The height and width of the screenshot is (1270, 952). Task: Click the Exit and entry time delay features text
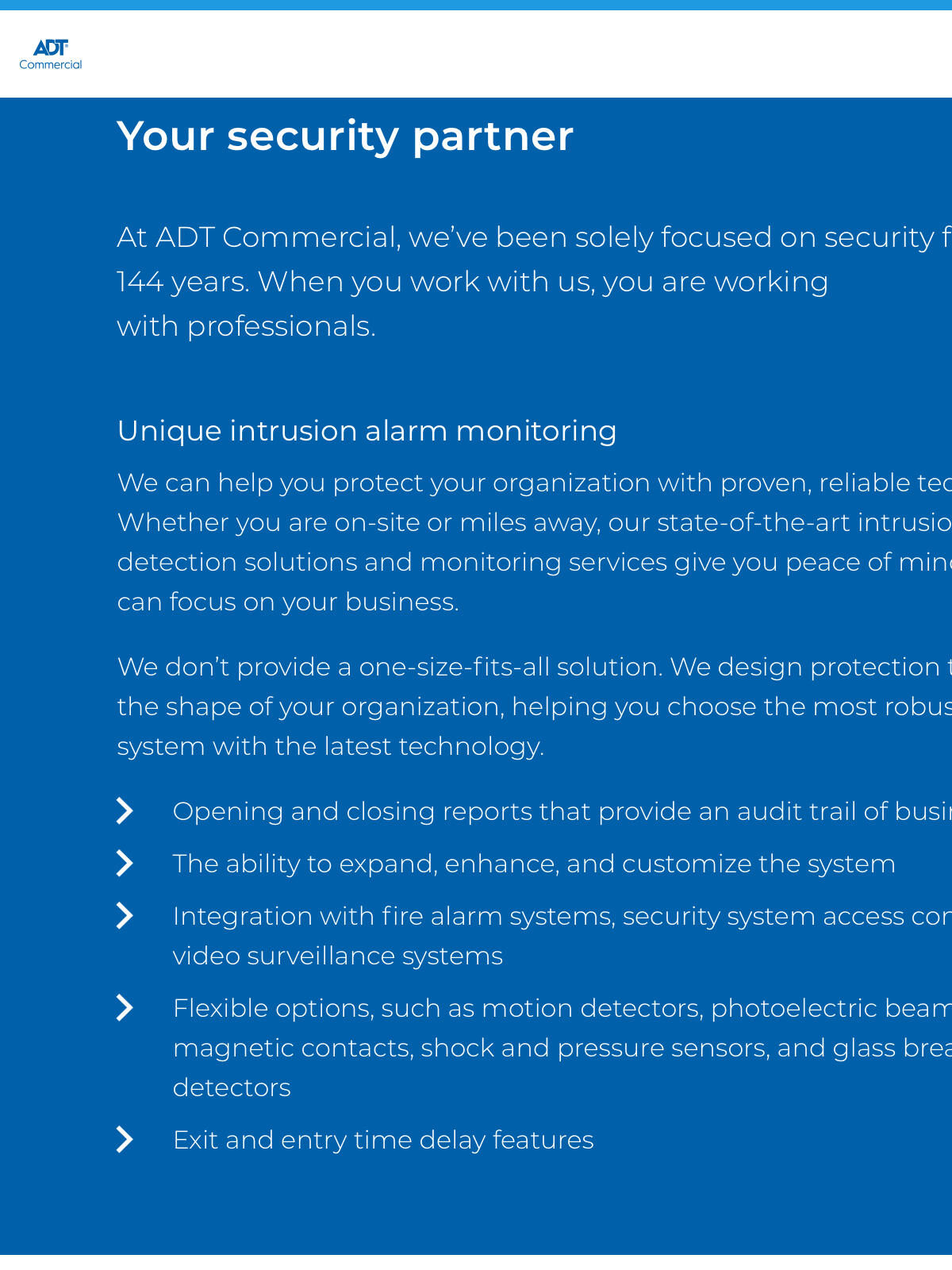(x=383, y=1140)
